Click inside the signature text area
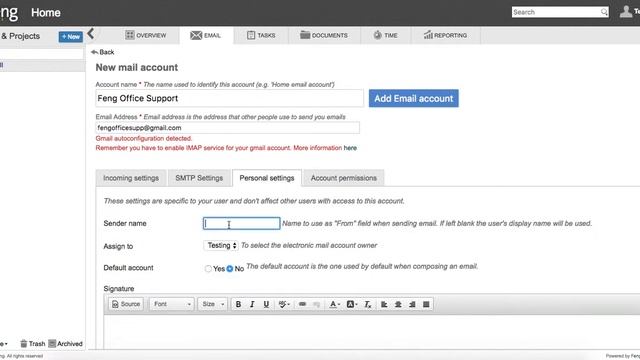This screenshot has height=360, width=640. pyautogui.click(x=371, y=331)
